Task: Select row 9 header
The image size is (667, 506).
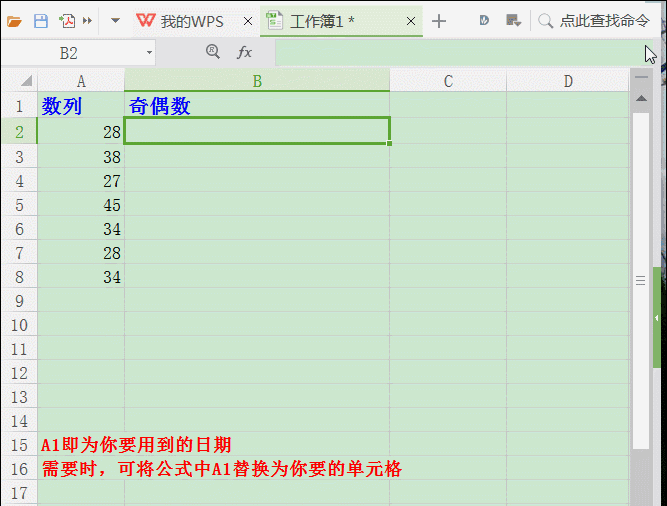Action: (19, 301)
